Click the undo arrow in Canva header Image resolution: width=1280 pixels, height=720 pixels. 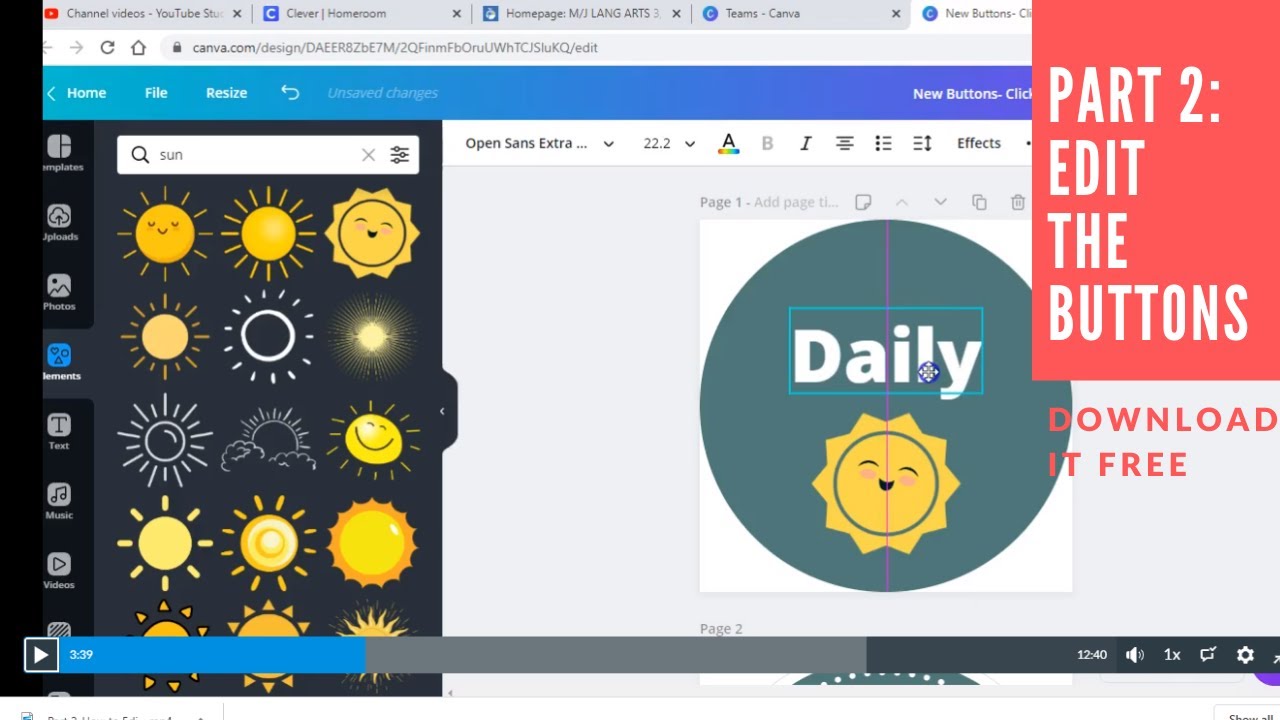click(x=290, y=93)
